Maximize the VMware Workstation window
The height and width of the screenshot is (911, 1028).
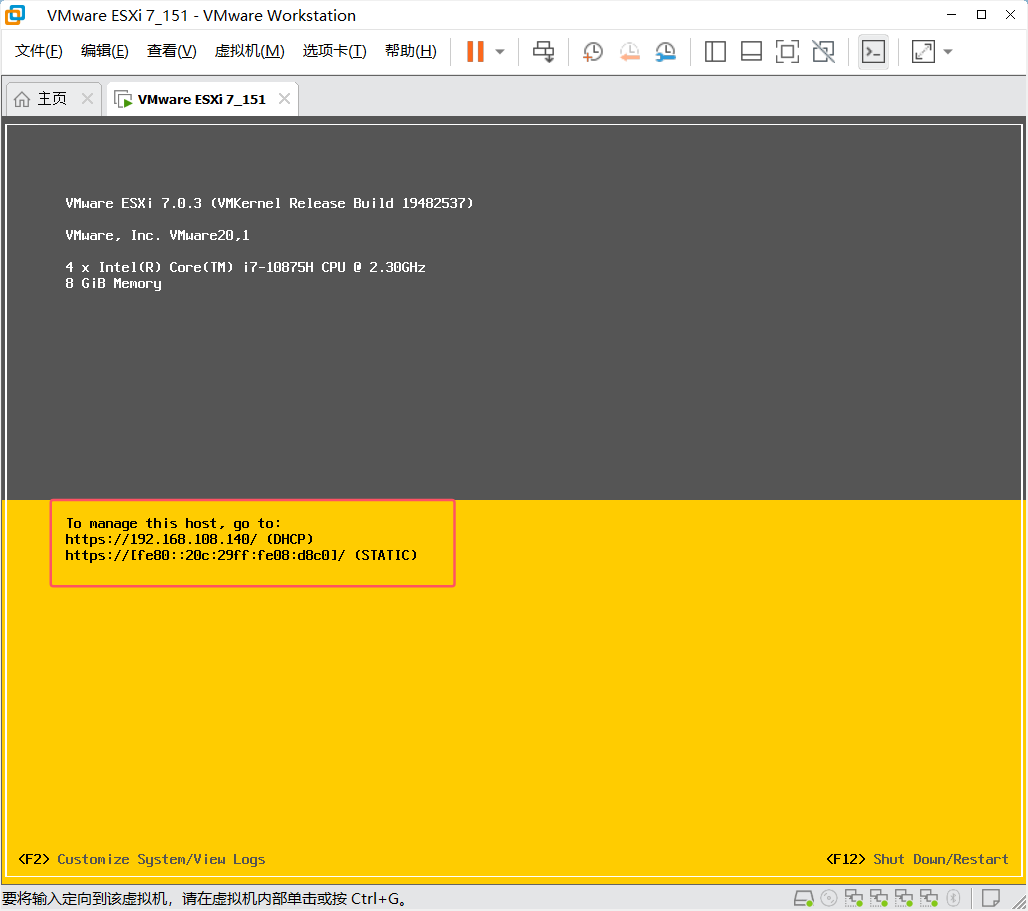[981, 14]
